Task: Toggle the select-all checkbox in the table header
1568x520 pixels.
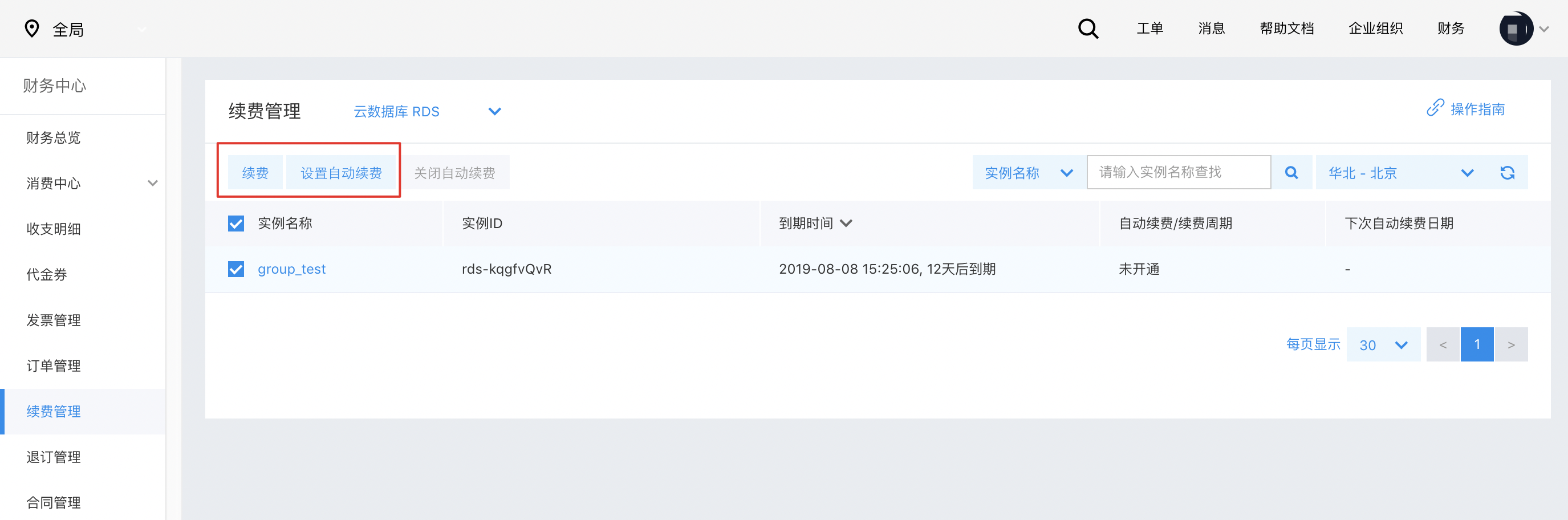Action: (x=235, y=224)
